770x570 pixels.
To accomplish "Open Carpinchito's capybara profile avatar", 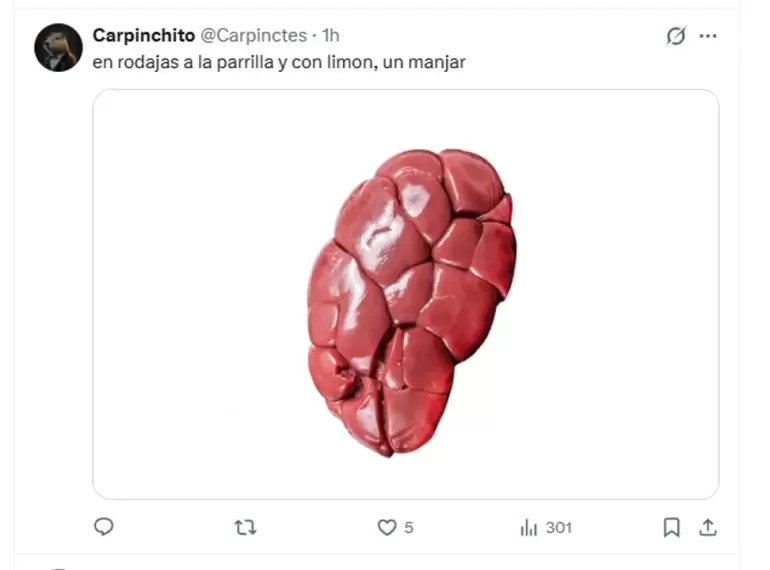I will pyautogui.click(x=58, y=48).
